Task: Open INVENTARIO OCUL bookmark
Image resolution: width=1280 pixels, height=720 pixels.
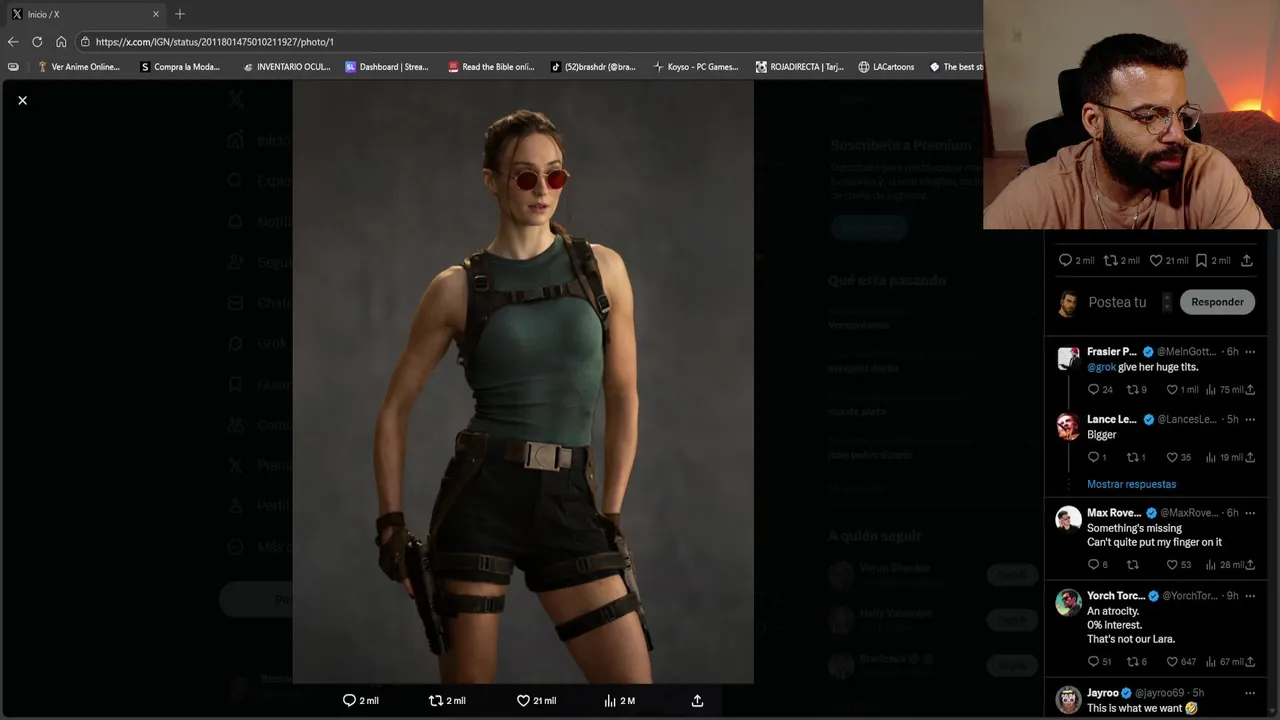Action: (x=286, y=67)
